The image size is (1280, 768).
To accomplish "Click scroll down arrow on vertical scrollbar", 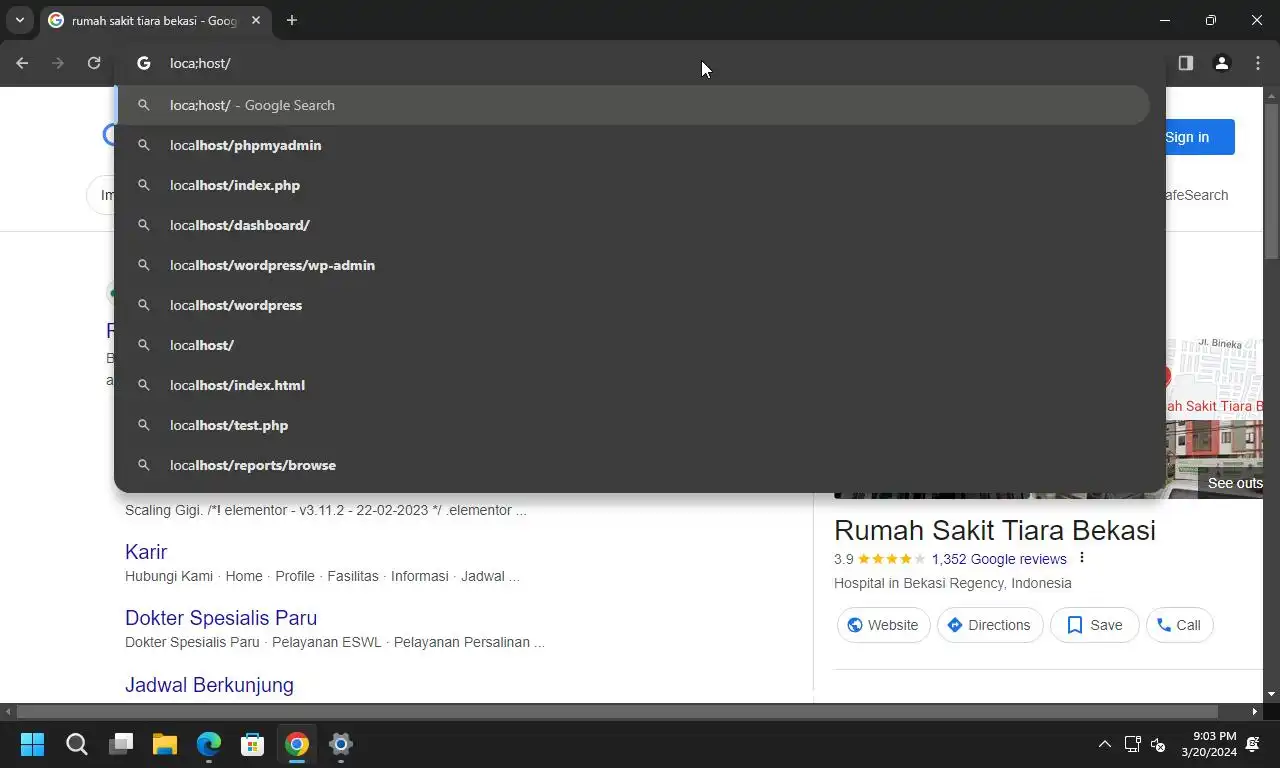I will (x=1271, y=694).
